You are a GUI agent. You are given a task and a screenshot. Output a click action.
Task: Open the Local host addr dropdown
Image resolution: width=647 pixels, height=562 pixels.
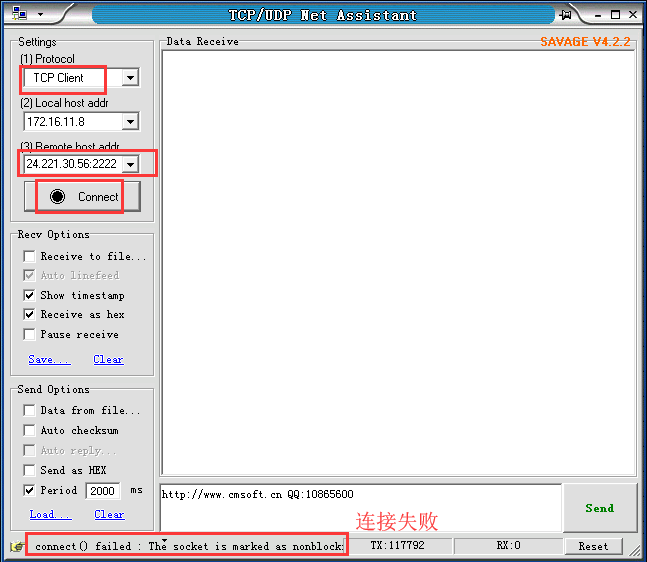pos(130,122)
